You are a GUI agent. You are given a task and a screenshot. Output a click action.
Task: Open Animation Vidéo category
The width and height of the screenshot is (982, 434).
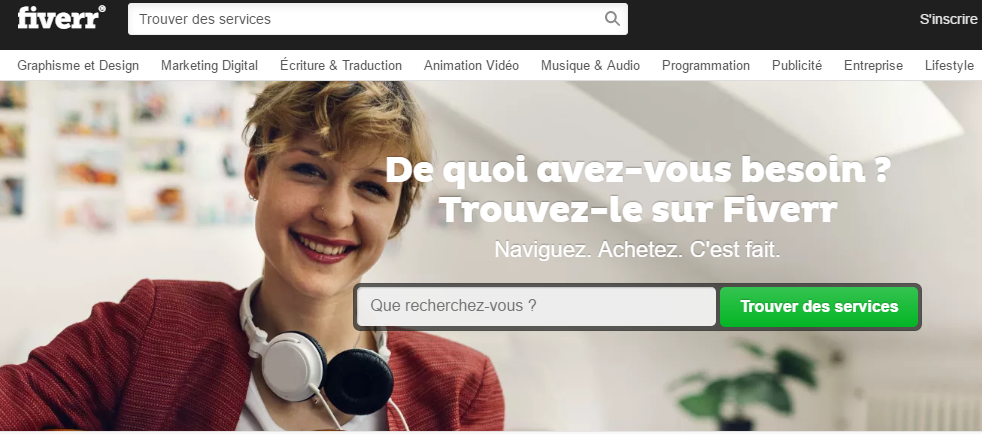[471, 65]
